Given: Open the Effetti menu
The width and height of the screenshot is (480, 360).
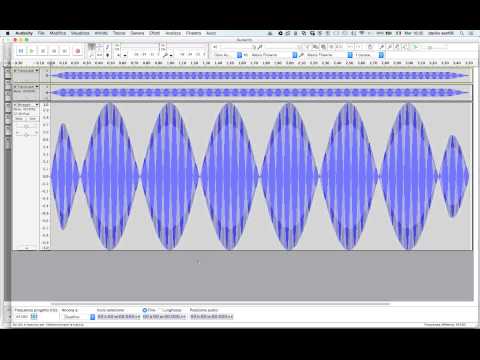Looking at the screenshot, I should click(x=154, y=33).
